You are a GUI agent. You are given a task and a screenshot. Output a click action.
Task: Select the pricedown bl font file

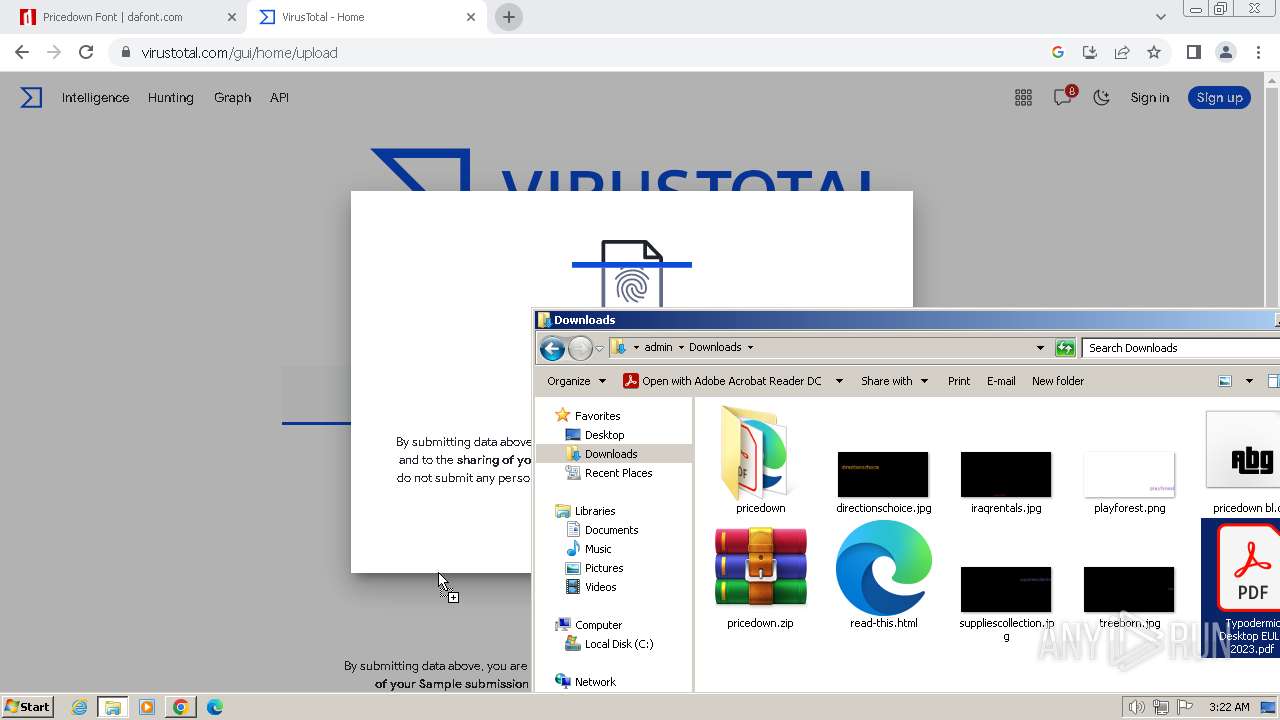point(1244,462)
